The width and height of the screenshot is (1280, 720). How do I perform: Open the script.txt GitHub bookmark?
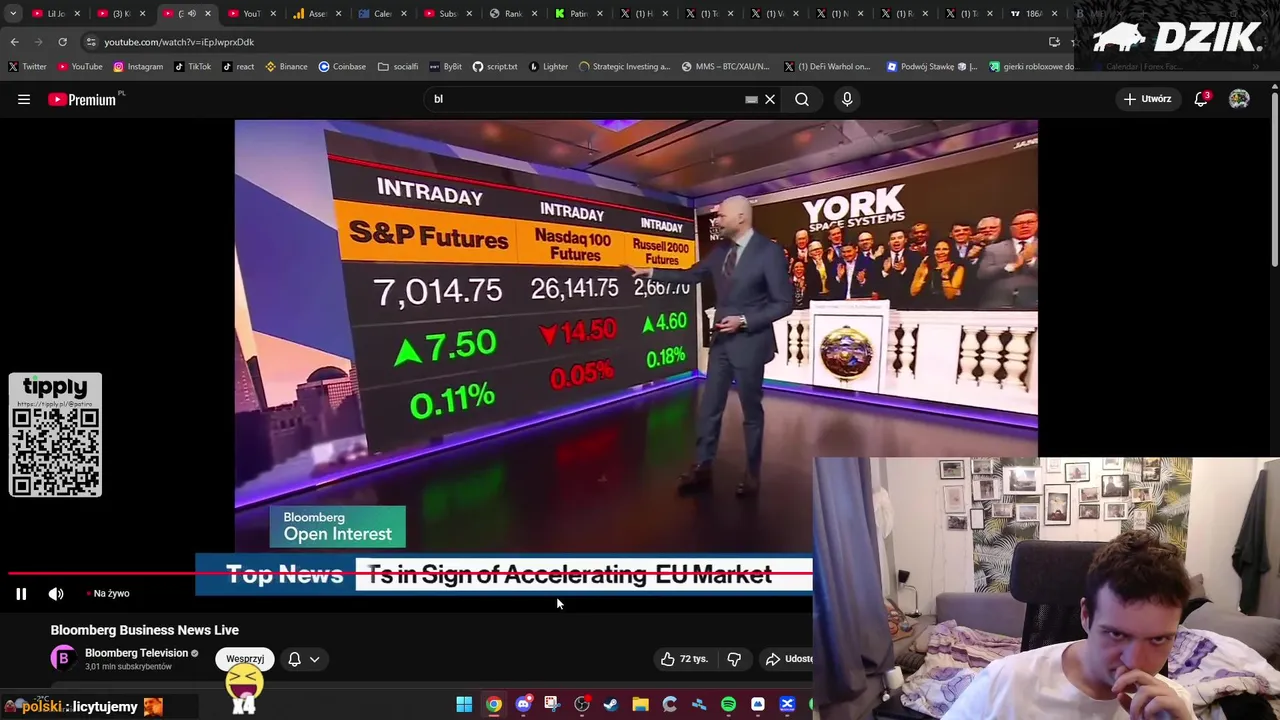[x=495, y=67]
